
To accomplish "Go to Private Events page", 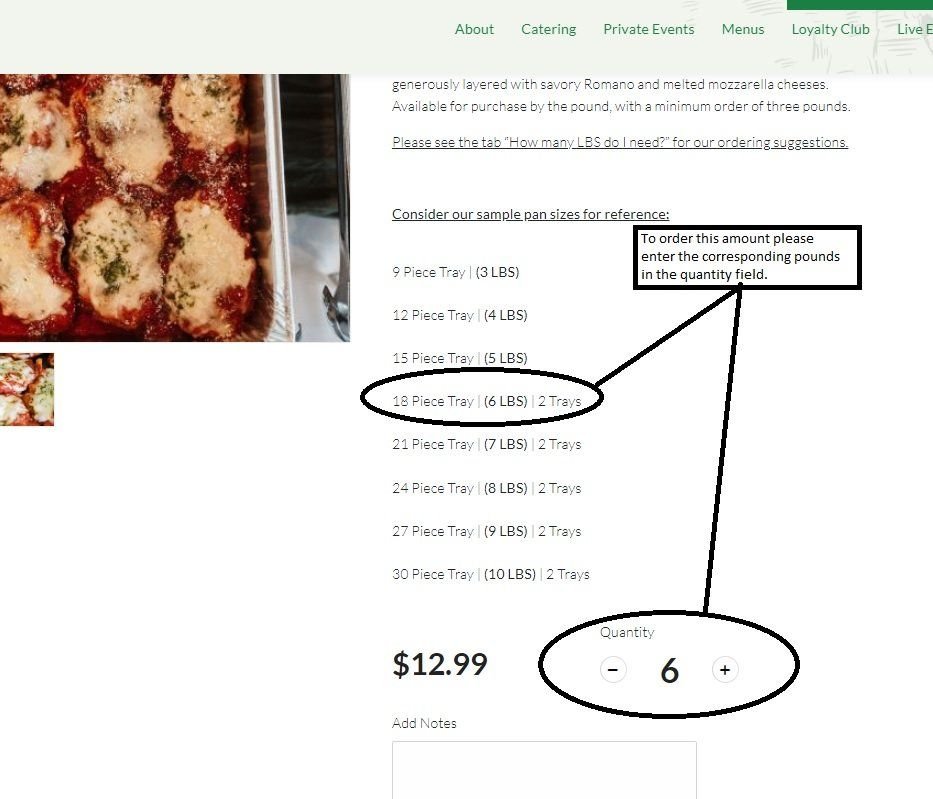I will (x=649, y=29).
